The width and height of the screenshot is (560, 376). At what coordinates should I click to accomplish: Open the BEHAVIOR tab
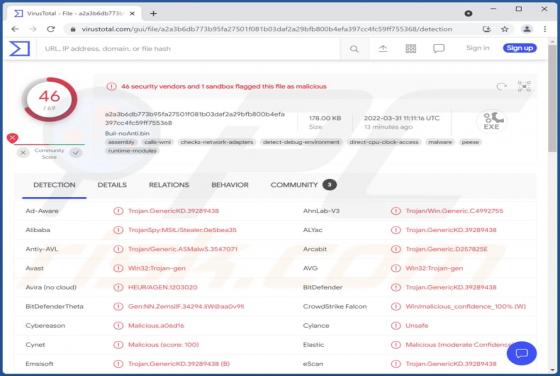click(230, 185)
